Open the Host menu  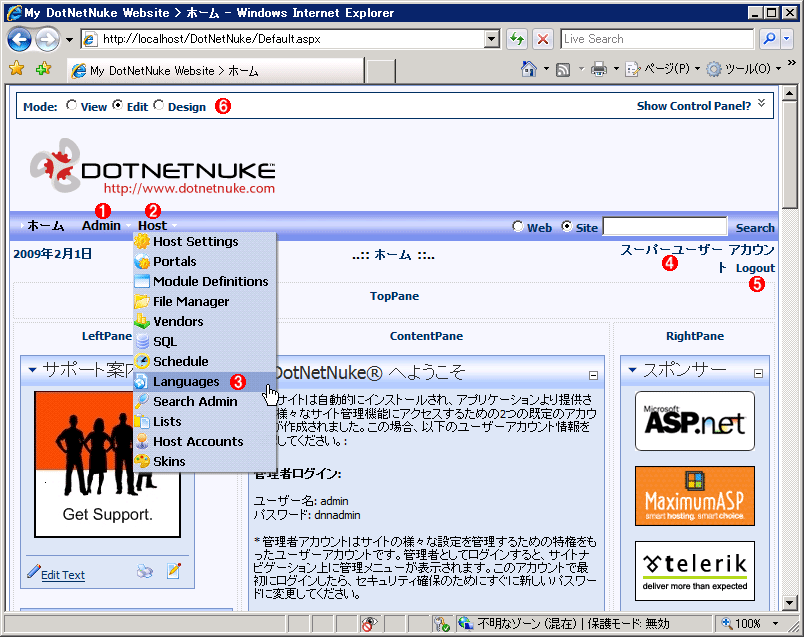(x=152, y=226)
